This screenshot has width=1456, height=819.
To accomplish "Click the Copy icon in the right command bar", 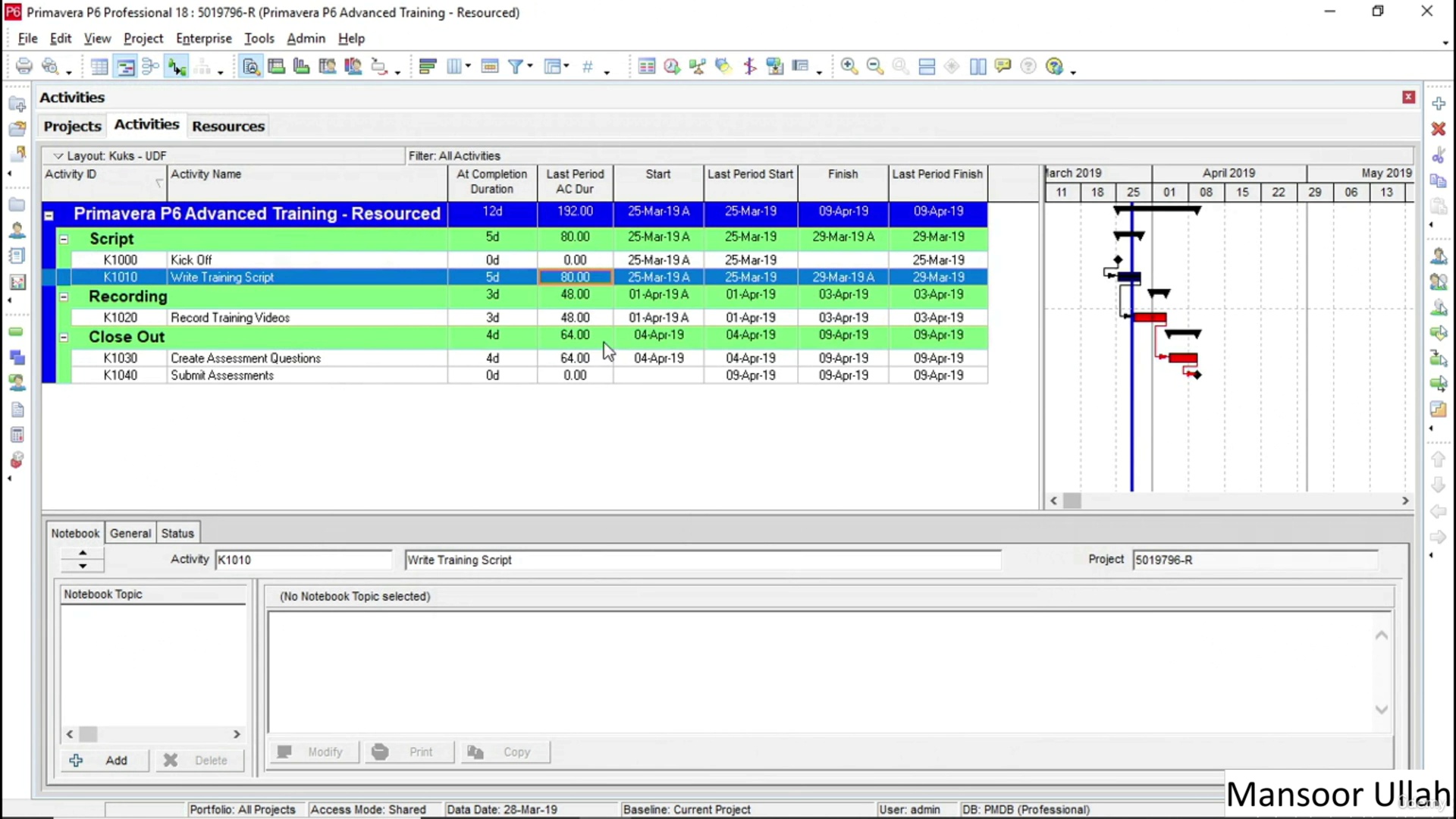I will (x=1439, y=181).
